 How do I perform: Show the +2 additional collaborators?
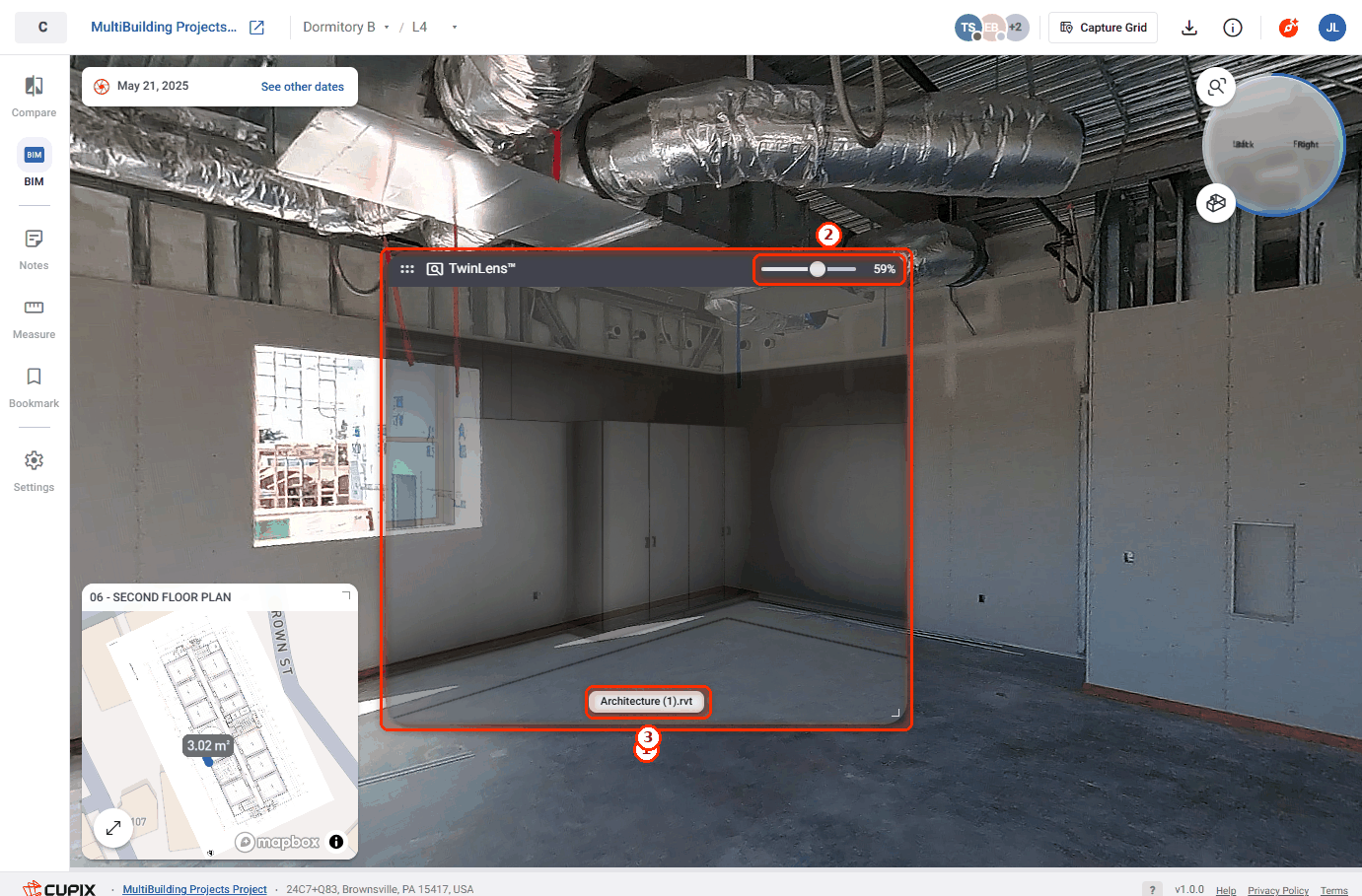point(1016,28)
